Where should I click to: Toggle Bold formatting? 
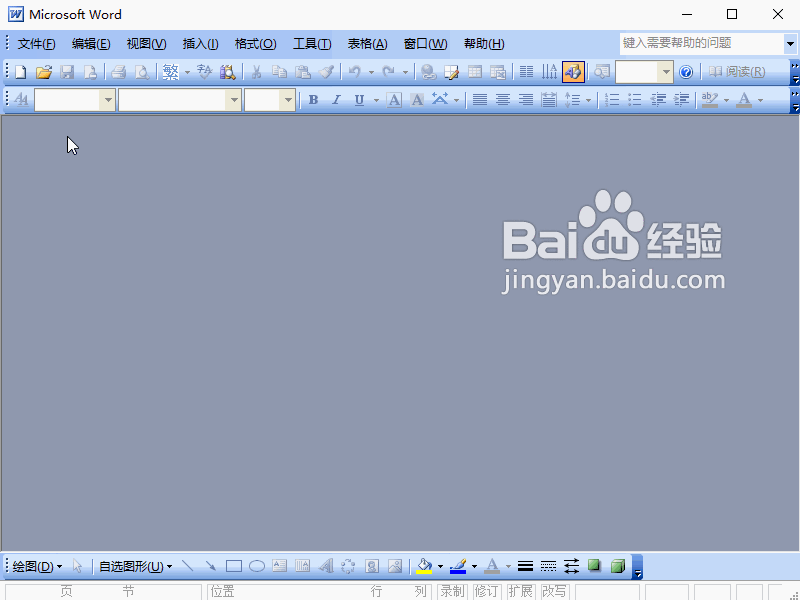[x=313, y=99]
